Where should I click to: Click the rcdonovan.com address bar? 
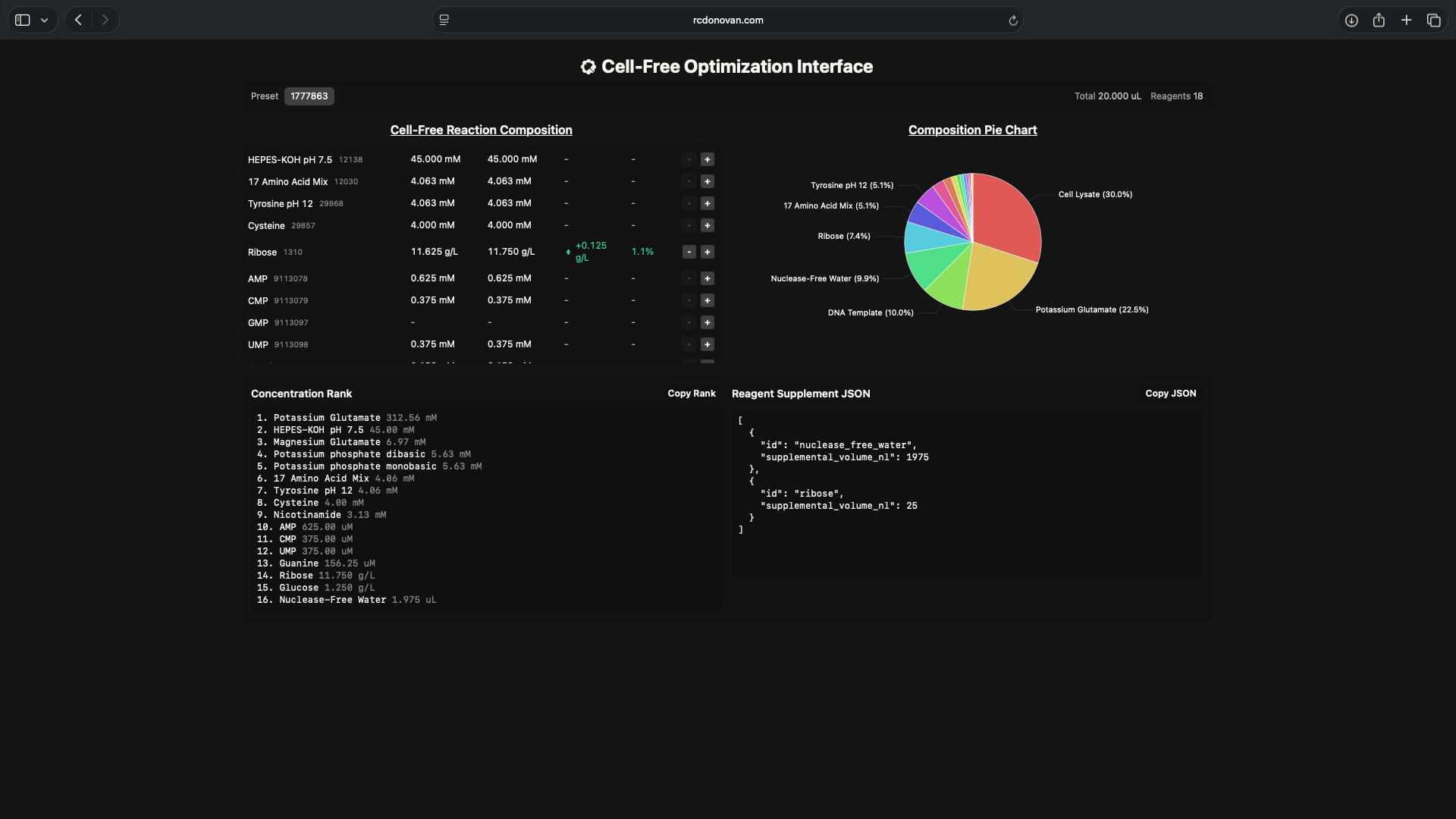coord(727,20)
